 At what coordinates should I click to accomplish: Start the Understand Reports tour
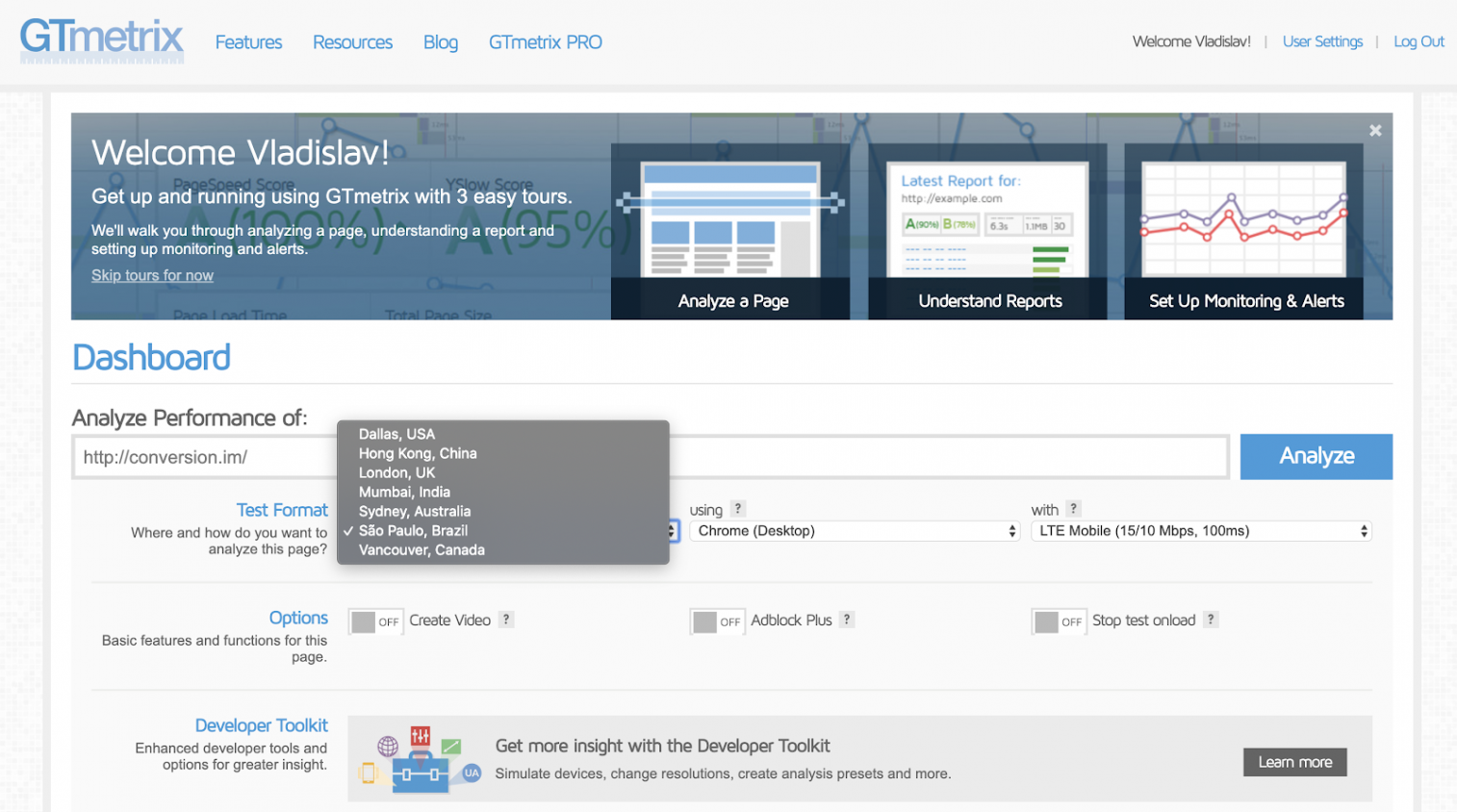tap(988, 232)
